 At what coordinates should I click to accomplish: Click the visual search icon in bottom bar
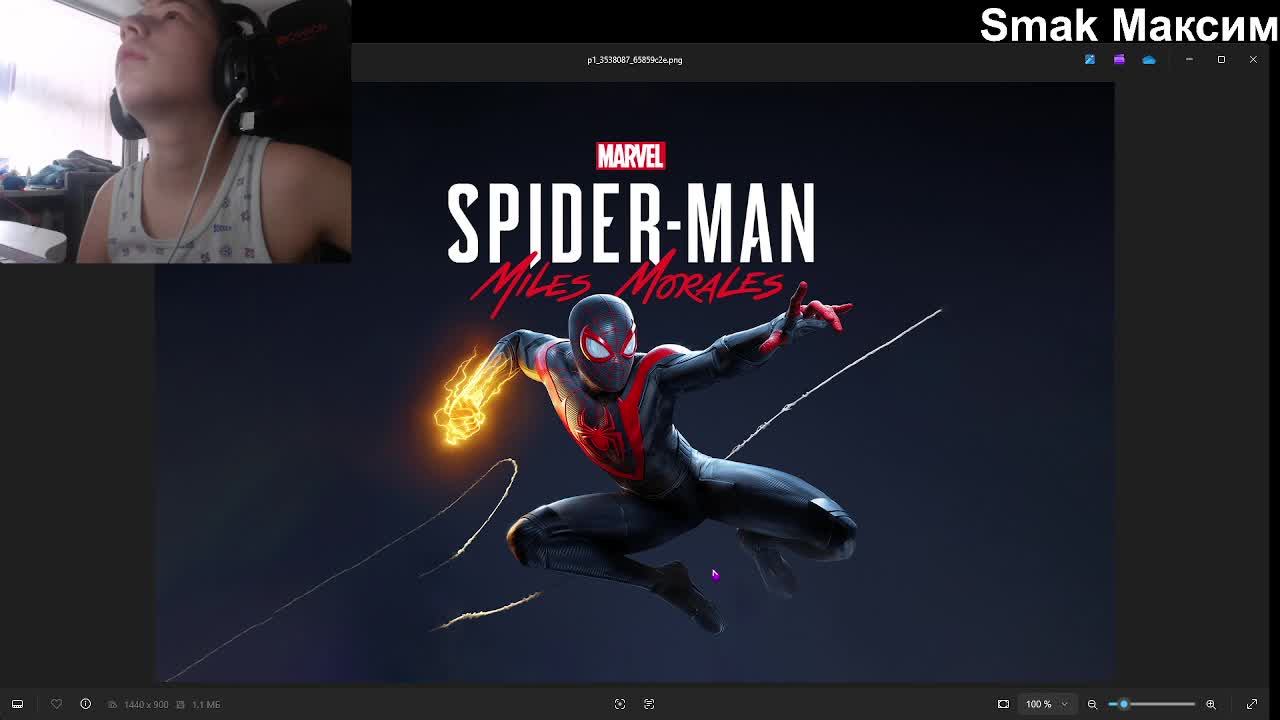[620, 704]
